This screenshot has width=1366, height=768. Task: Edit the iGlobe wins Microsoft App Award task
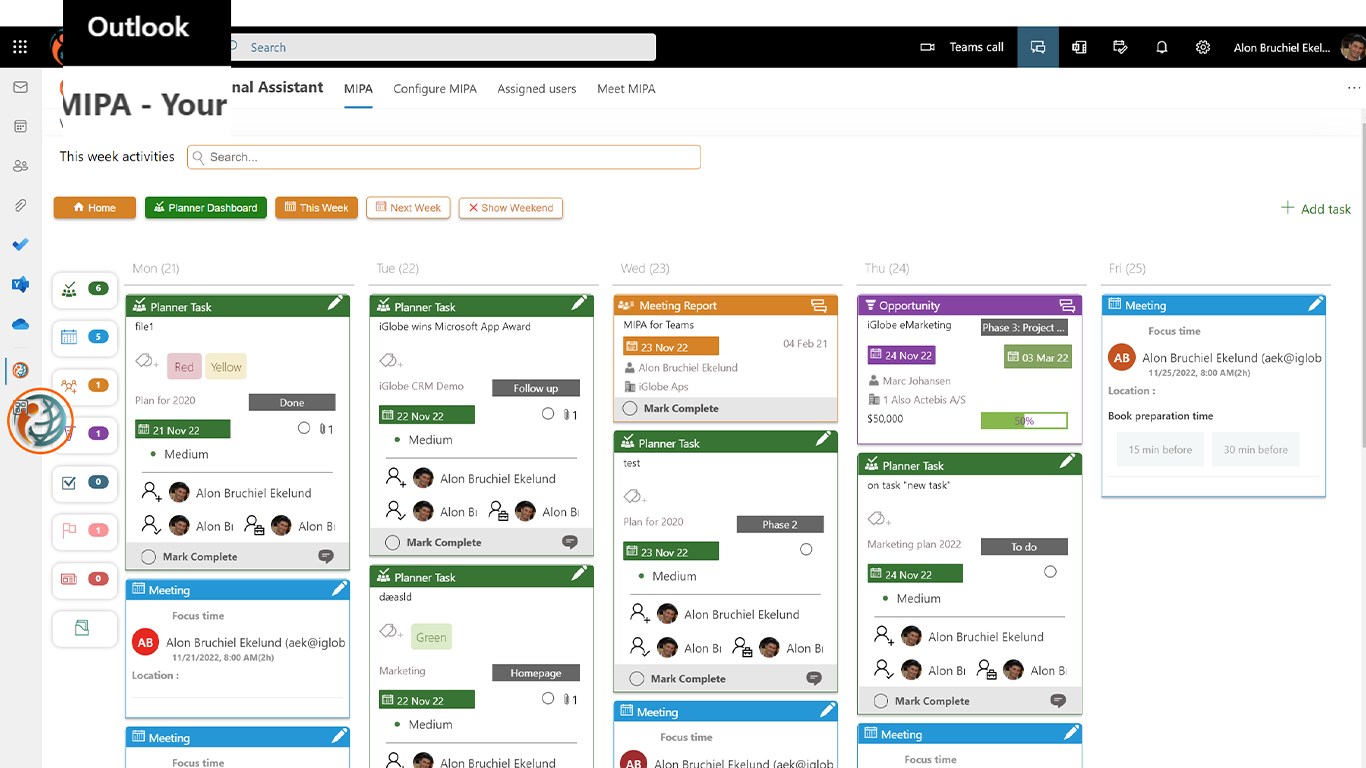click(x=579, y=303)
